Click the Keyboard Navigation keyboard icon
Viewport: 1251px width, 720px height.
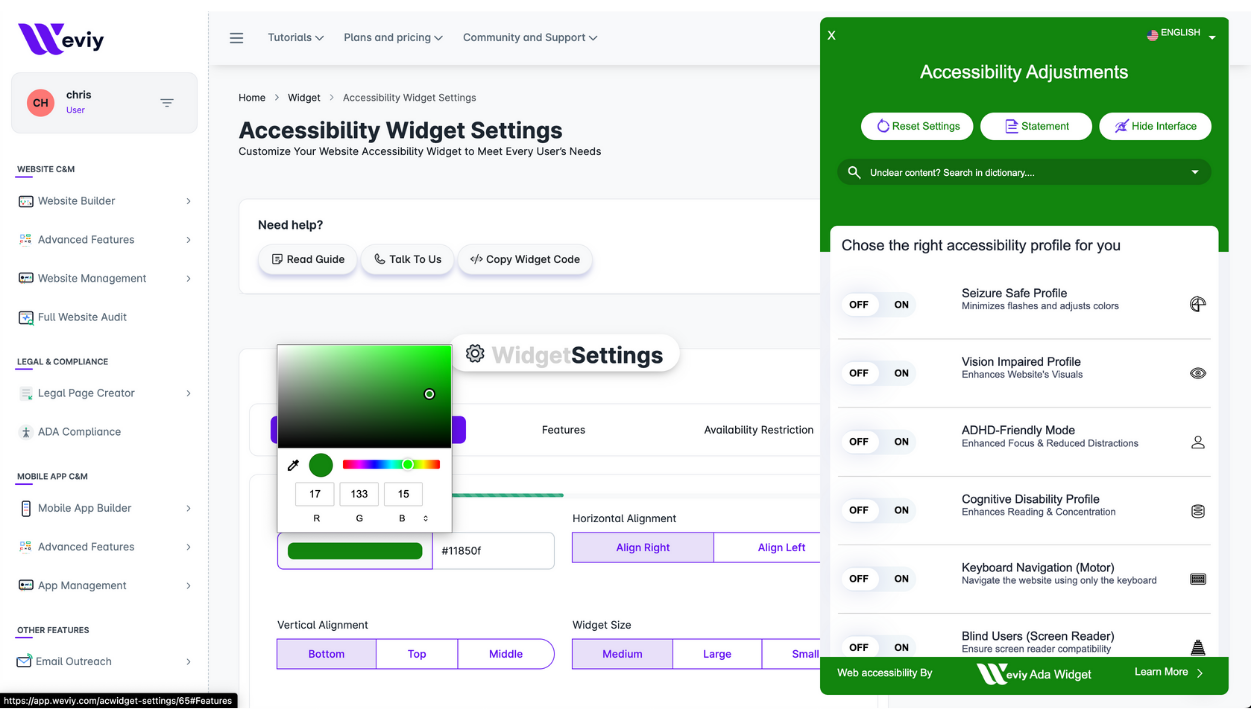coord(1197,579)
